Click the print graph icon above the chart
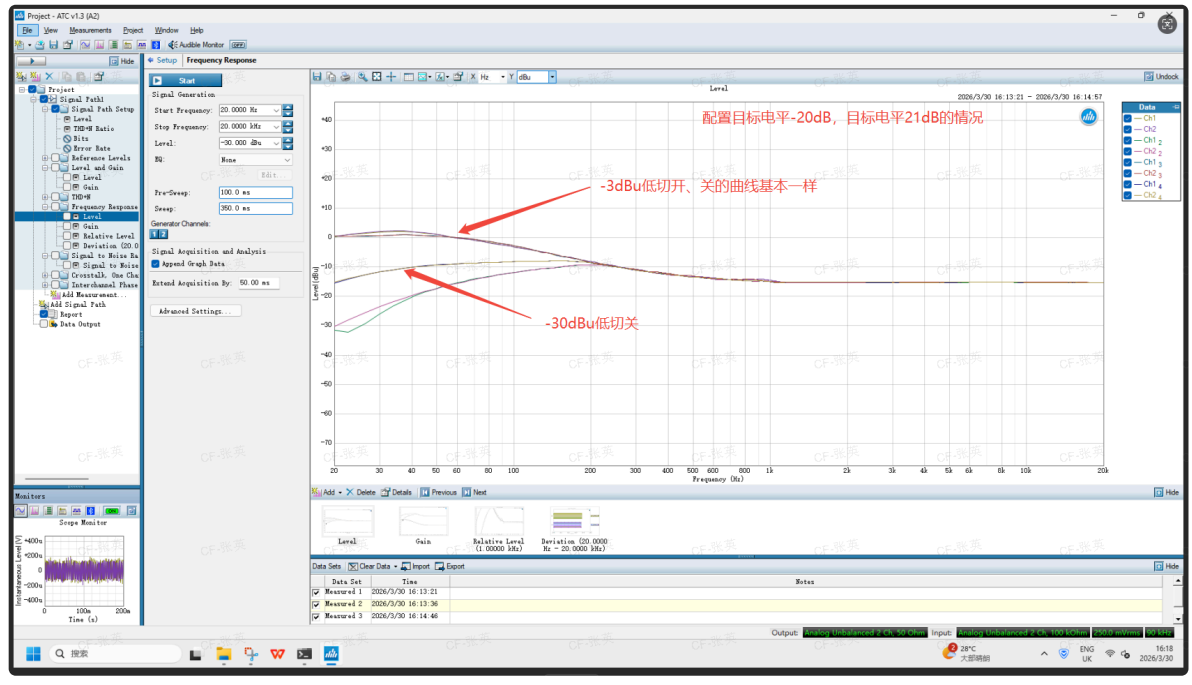The height and width of the screenshot is (685, 1192). point(345,77)
